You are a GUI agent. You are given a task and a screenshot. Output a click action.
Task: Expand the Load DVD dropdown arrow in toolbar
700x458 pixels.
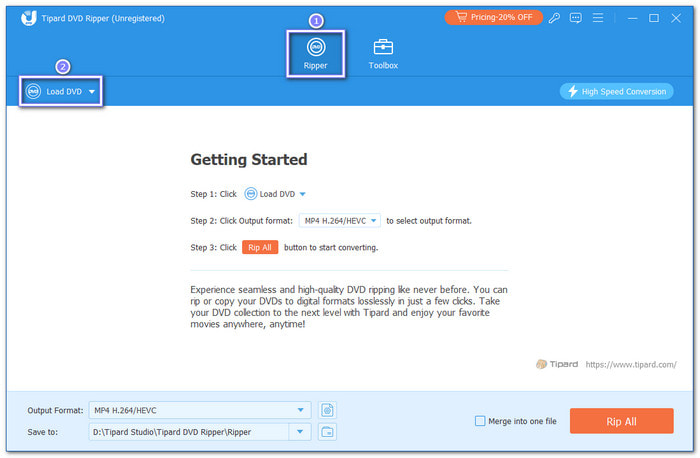pos(92,92)
